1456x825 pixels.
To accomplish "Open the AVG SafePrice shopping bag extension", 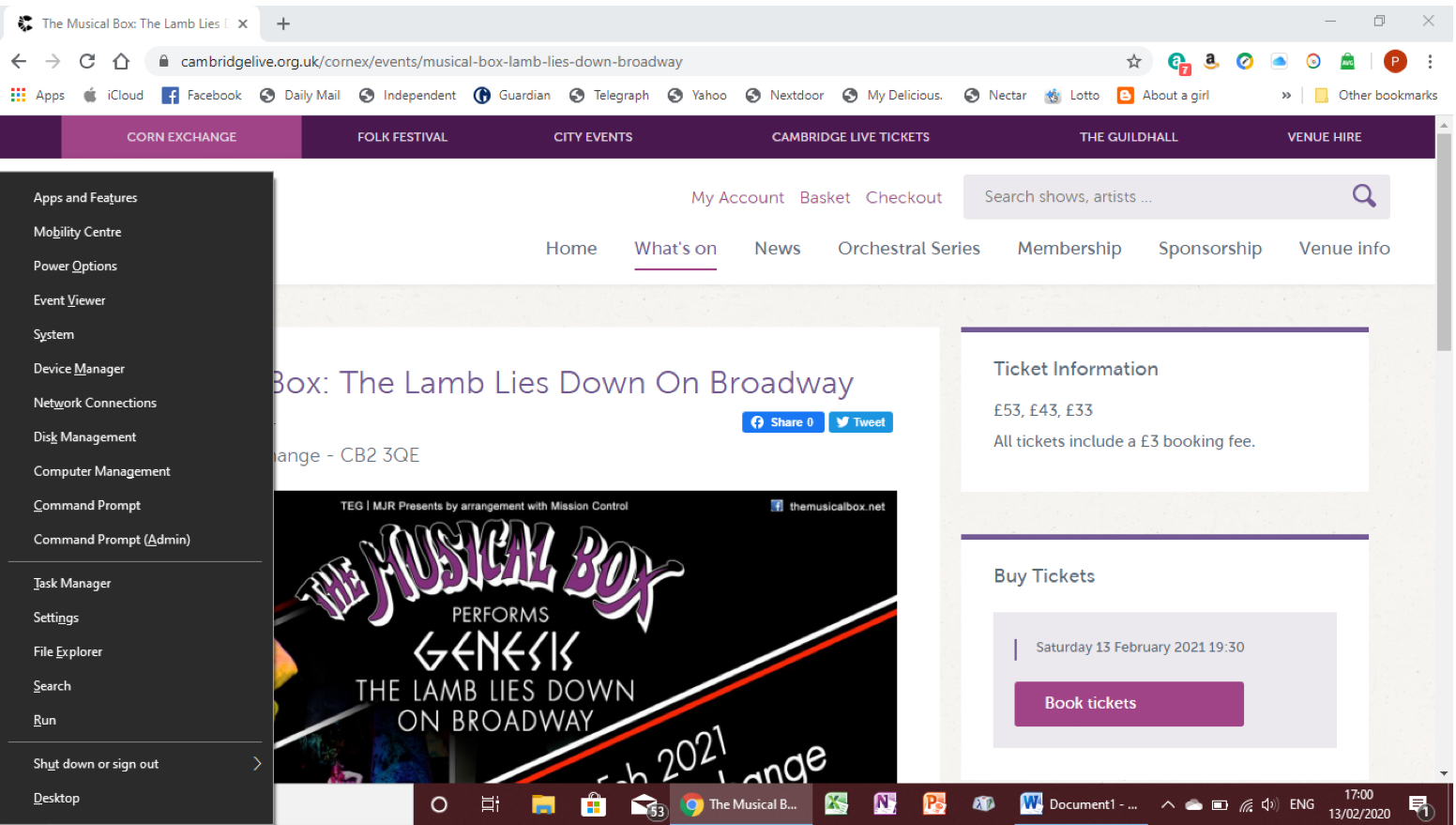I will [x=1347, y=61].
